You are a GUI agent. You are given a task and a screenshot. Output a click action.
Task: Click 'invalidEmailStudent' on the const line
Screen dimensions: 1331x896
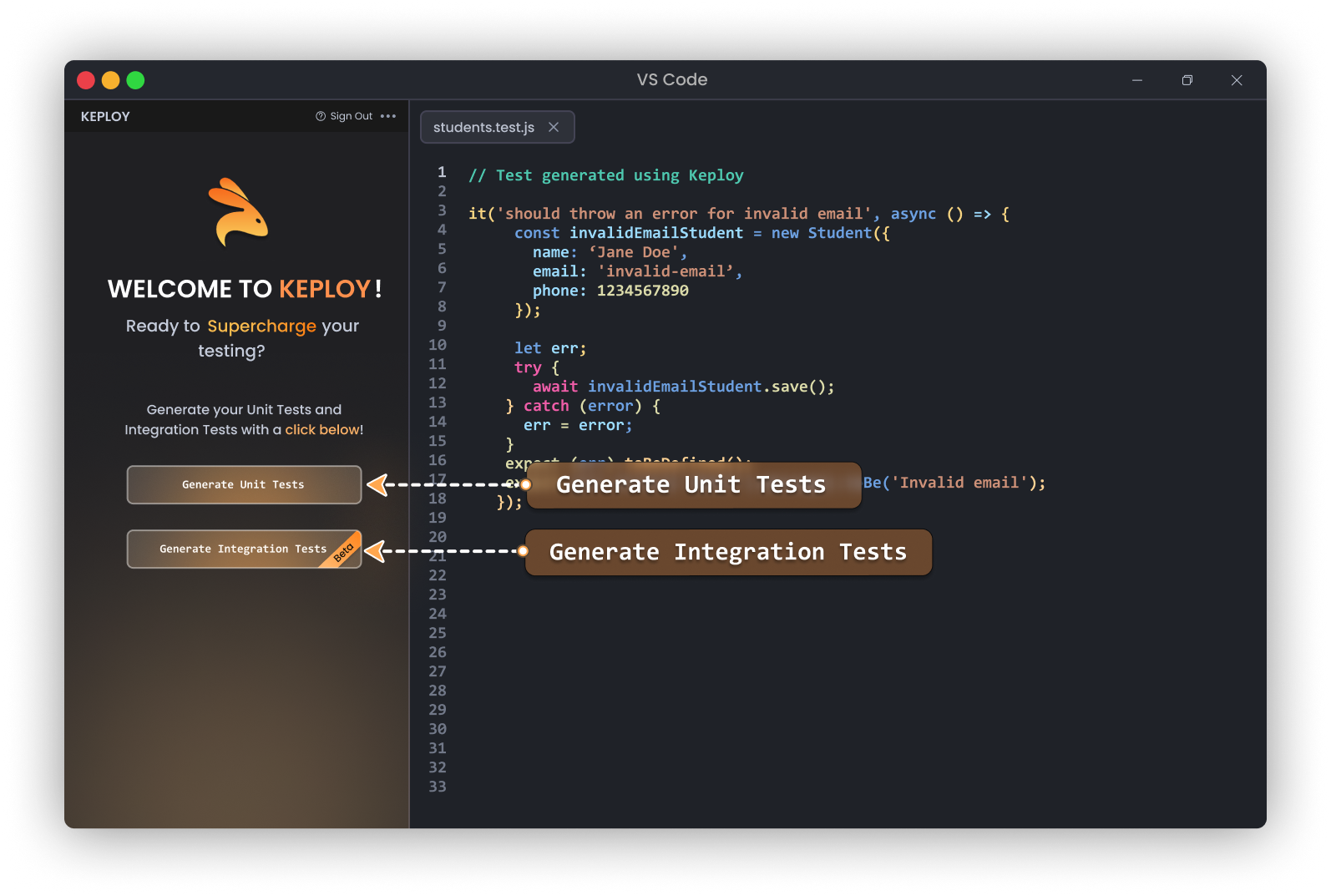click(656, 233)
